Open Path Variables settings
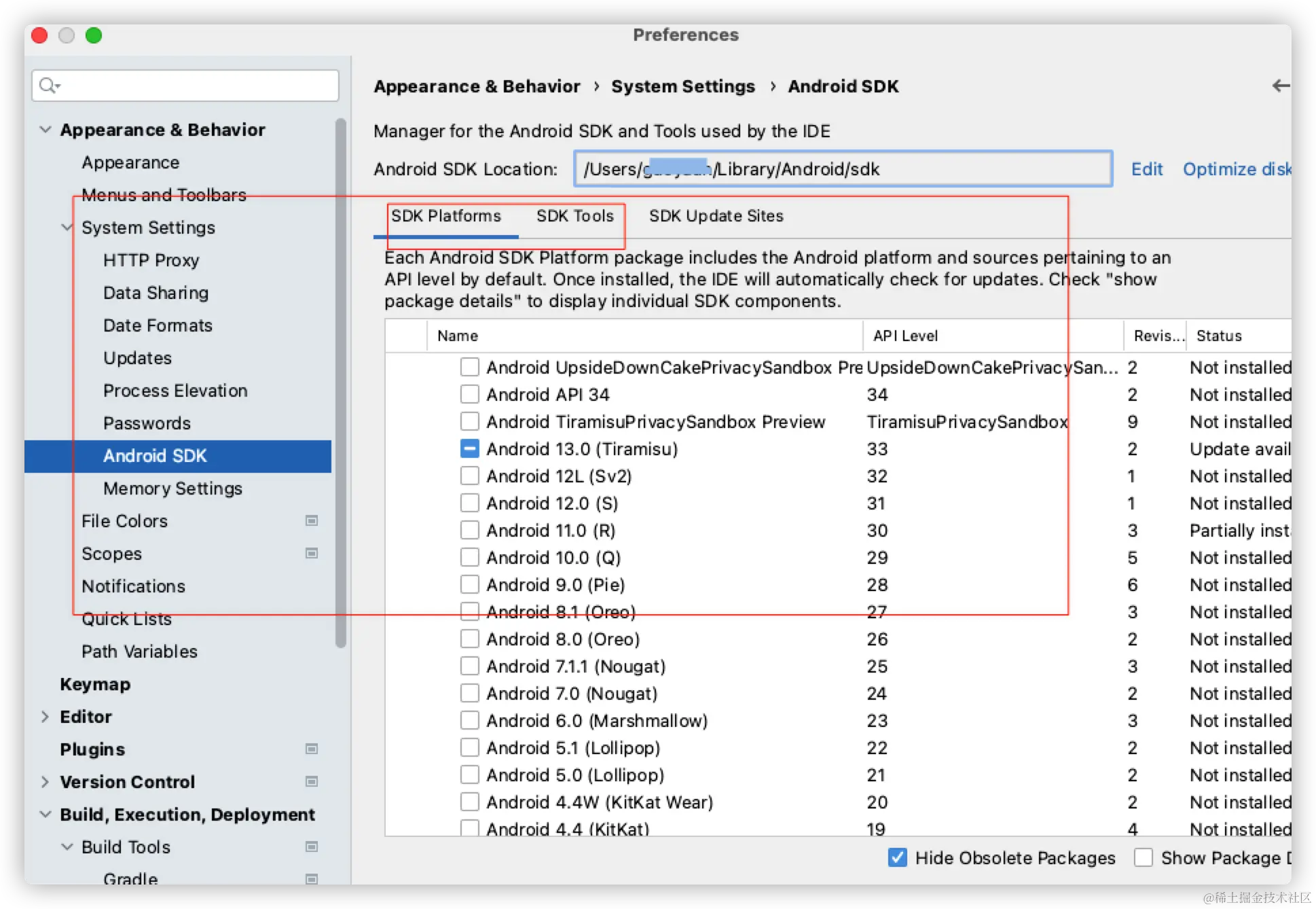The height and width of the screenshot is (909, 1316). [x=140, y=652]
